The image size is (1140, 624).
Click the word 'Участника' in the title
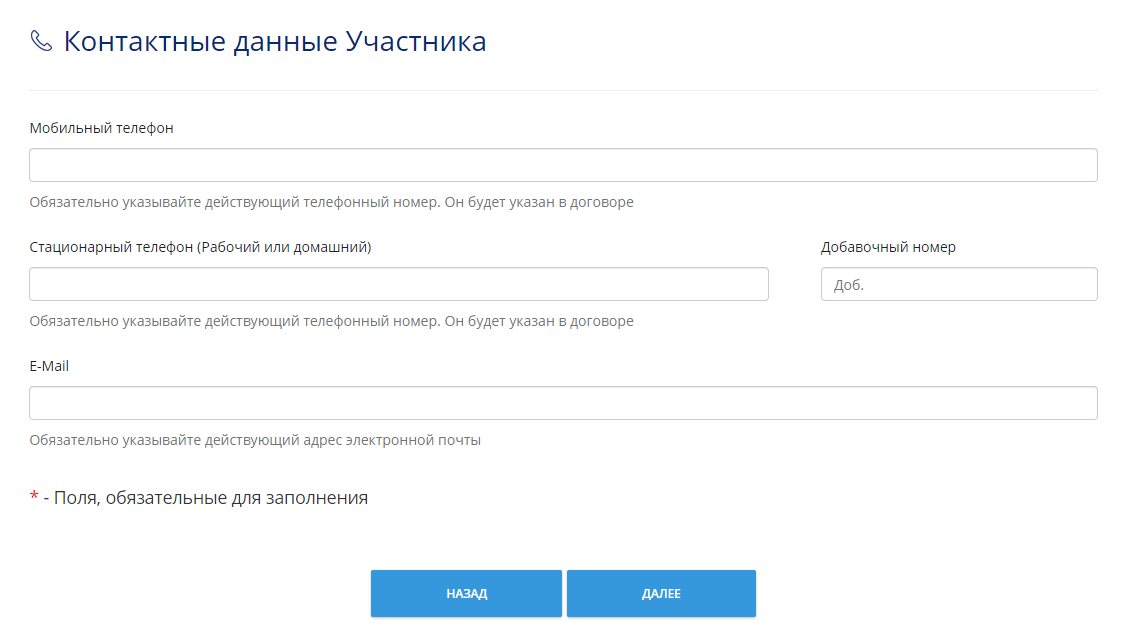coord(416,41)
